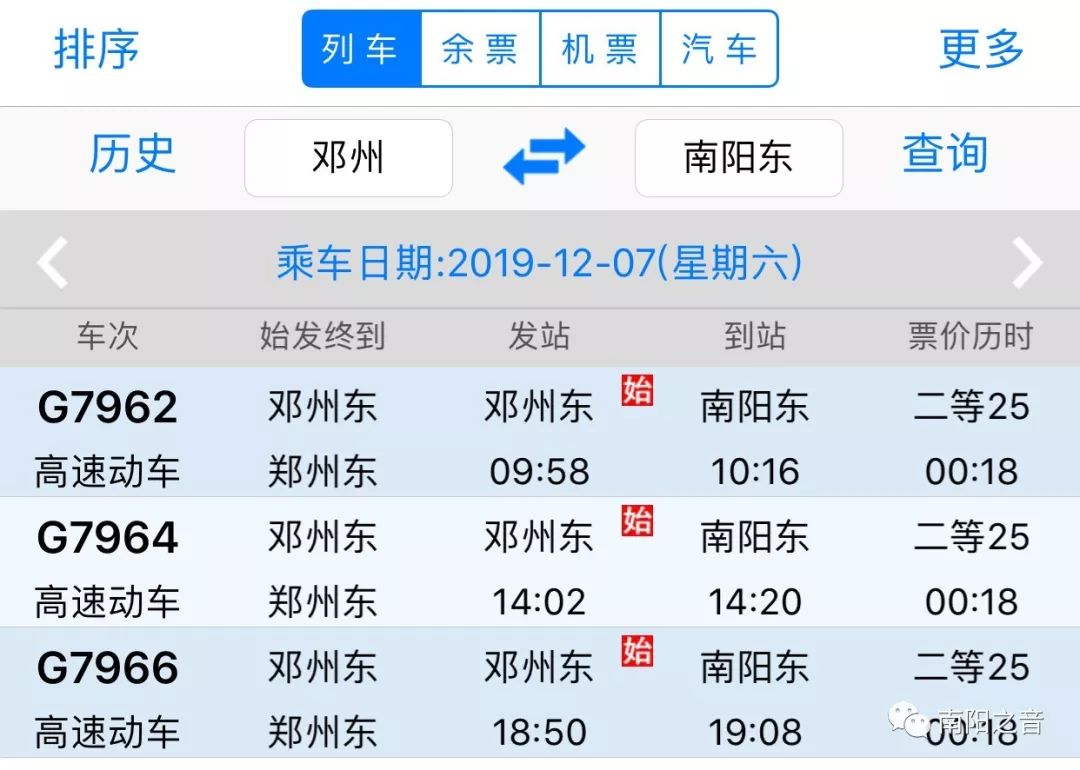Switch to the 余票 tab
This screenshot has width=1080, height=770.
coord(480,49)
